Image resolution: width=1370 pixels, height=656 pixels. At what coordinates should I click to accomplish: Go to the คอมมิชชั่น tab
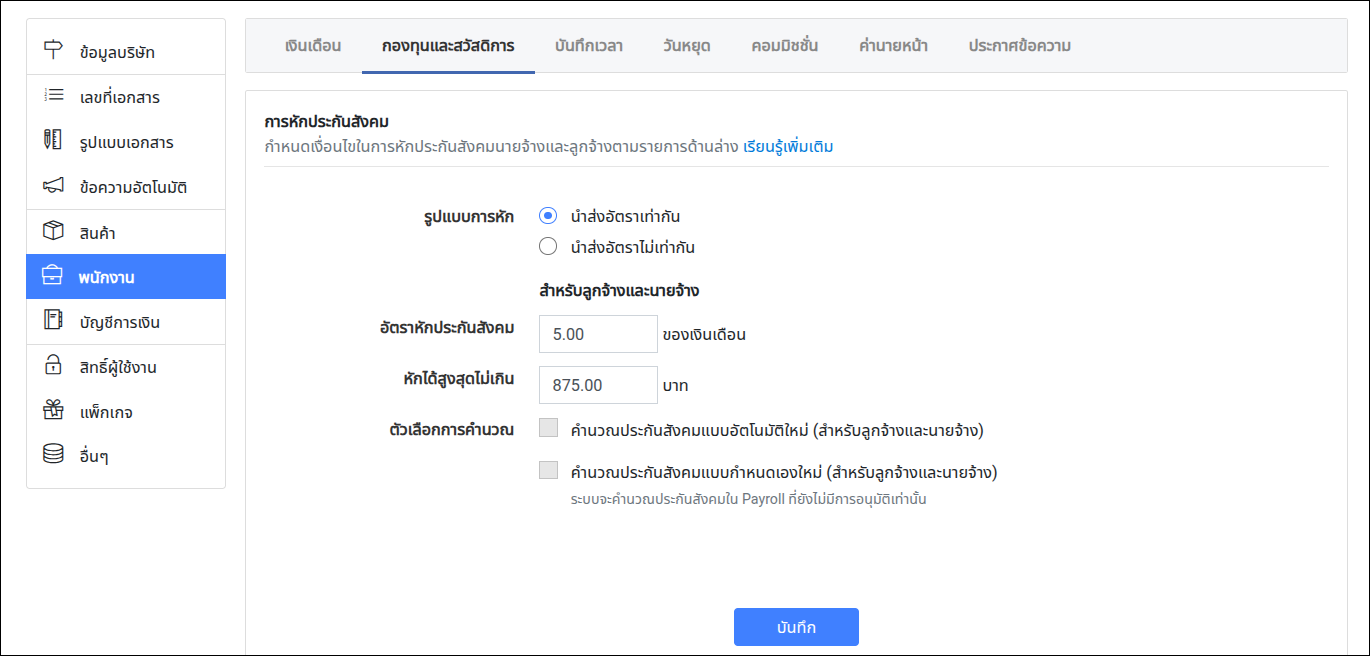coord(784,46)
